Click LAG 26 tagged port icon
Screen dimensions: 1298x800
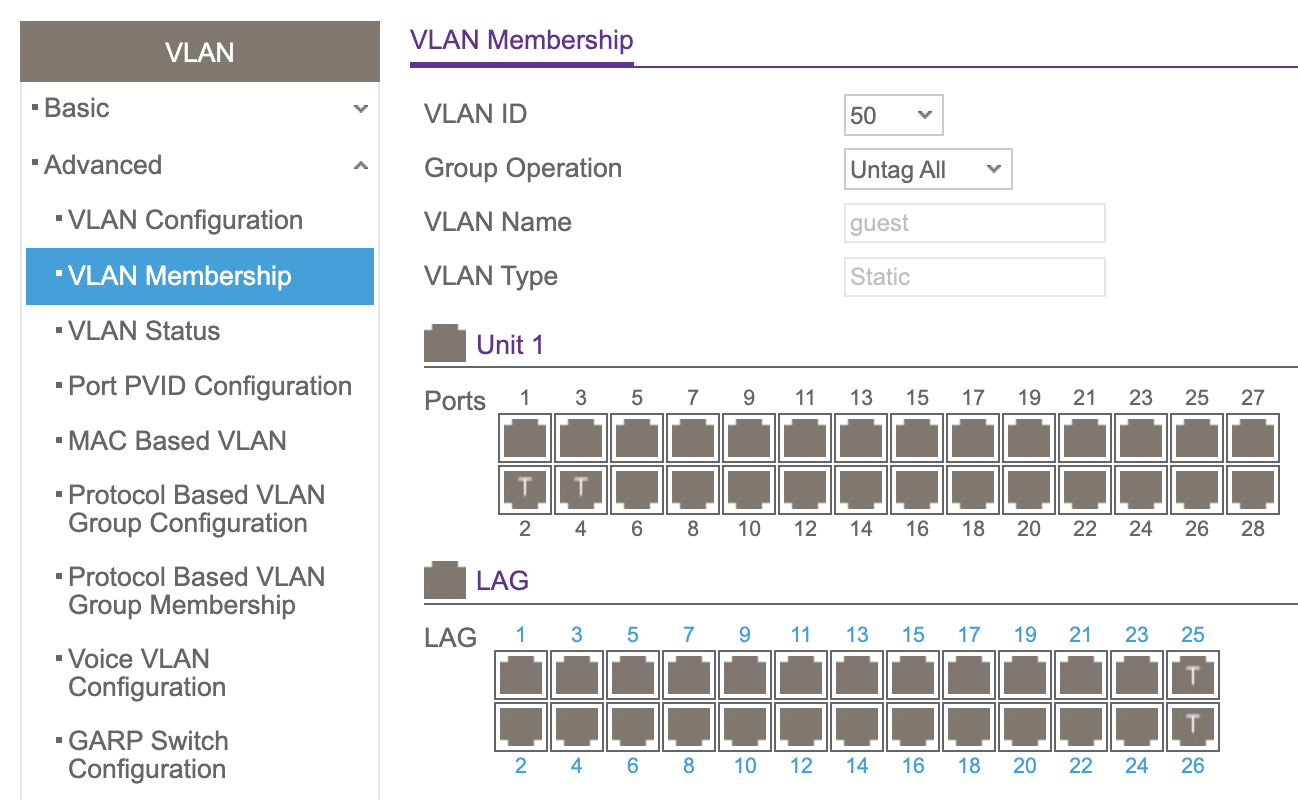[x=1193, y=724]
